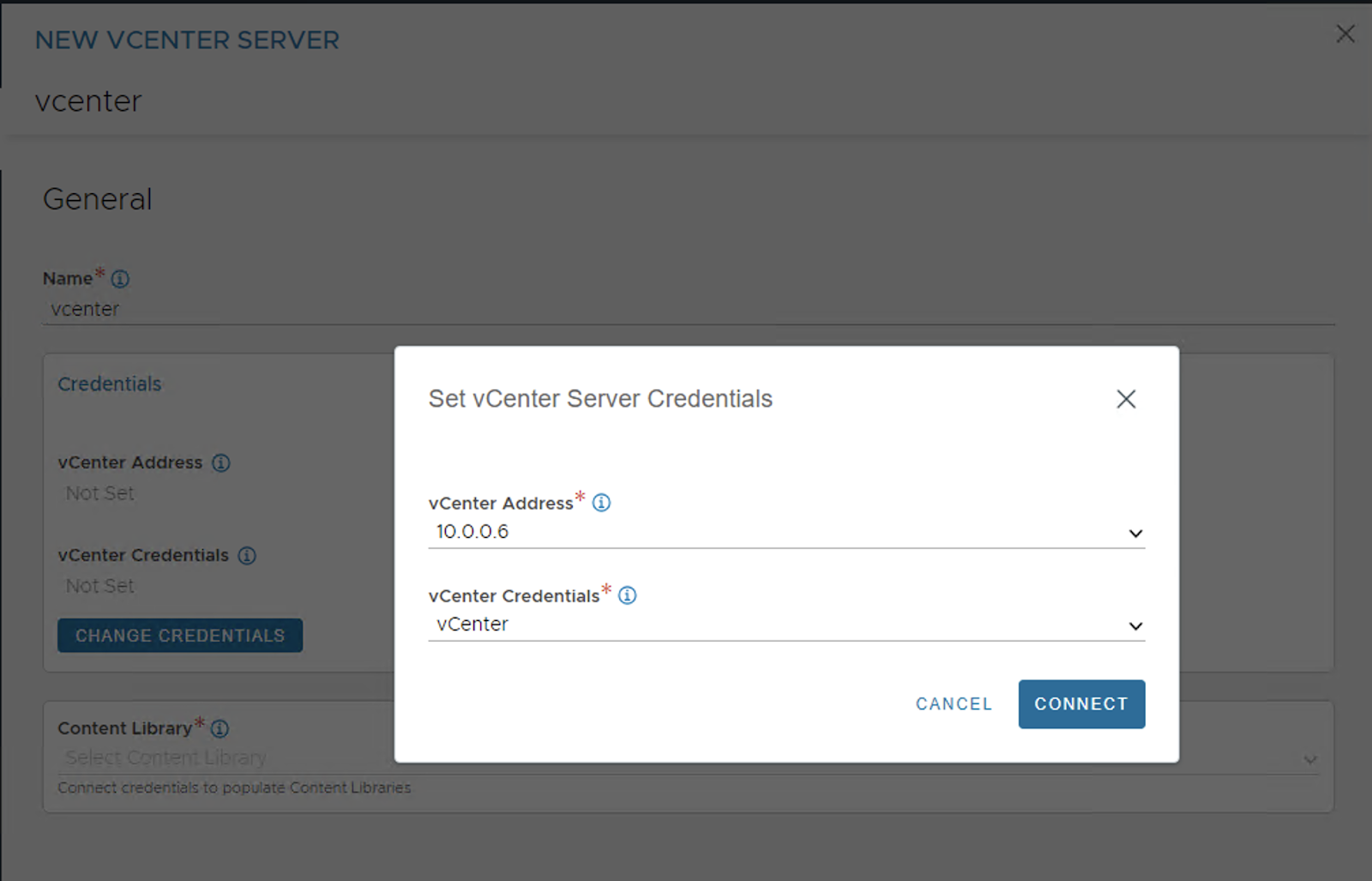
Task: Click the Set vCenter Server Credentials title
Action: tap(600, 399)
